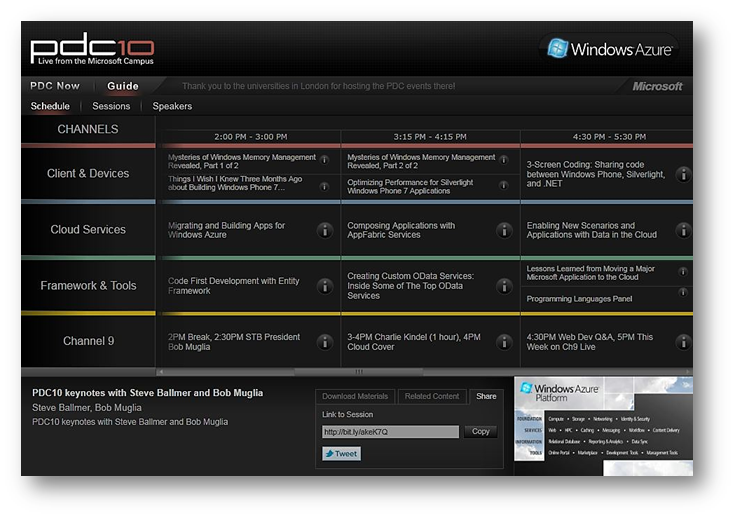This screenshot has width=735, height=518.
Task: Select the Client & Devices channel
Action: point(88,173)
